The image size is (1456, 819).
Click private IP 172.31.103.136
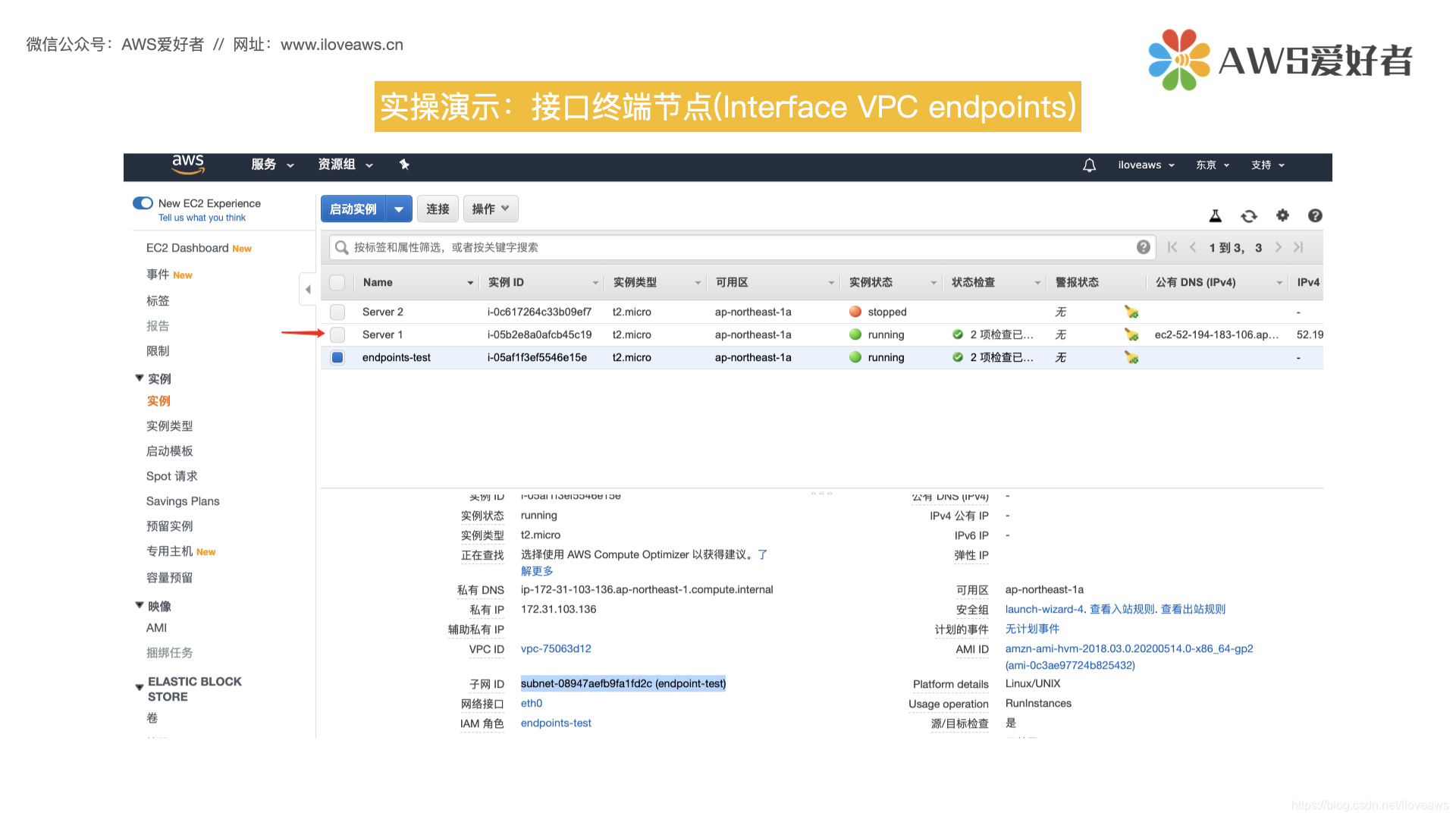tap(558, 609)
